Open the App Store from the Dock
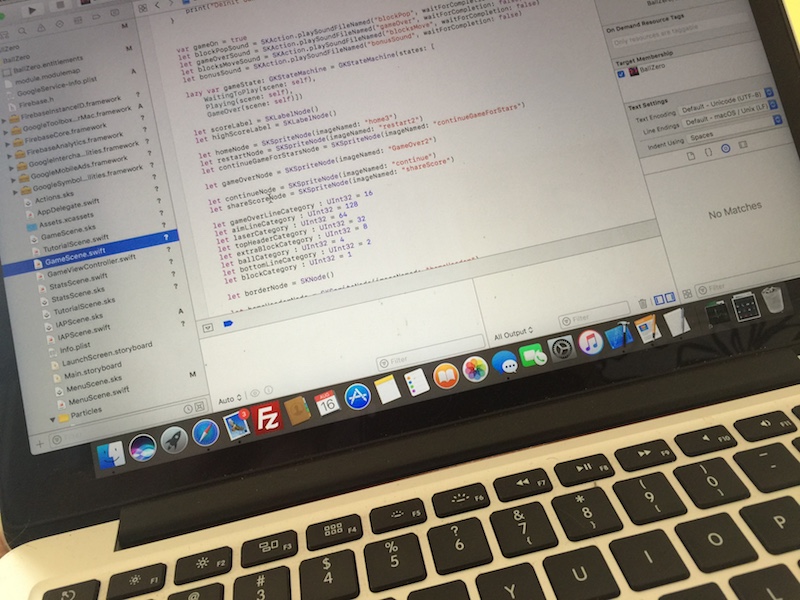800x600 pixels. click(357, 396)
